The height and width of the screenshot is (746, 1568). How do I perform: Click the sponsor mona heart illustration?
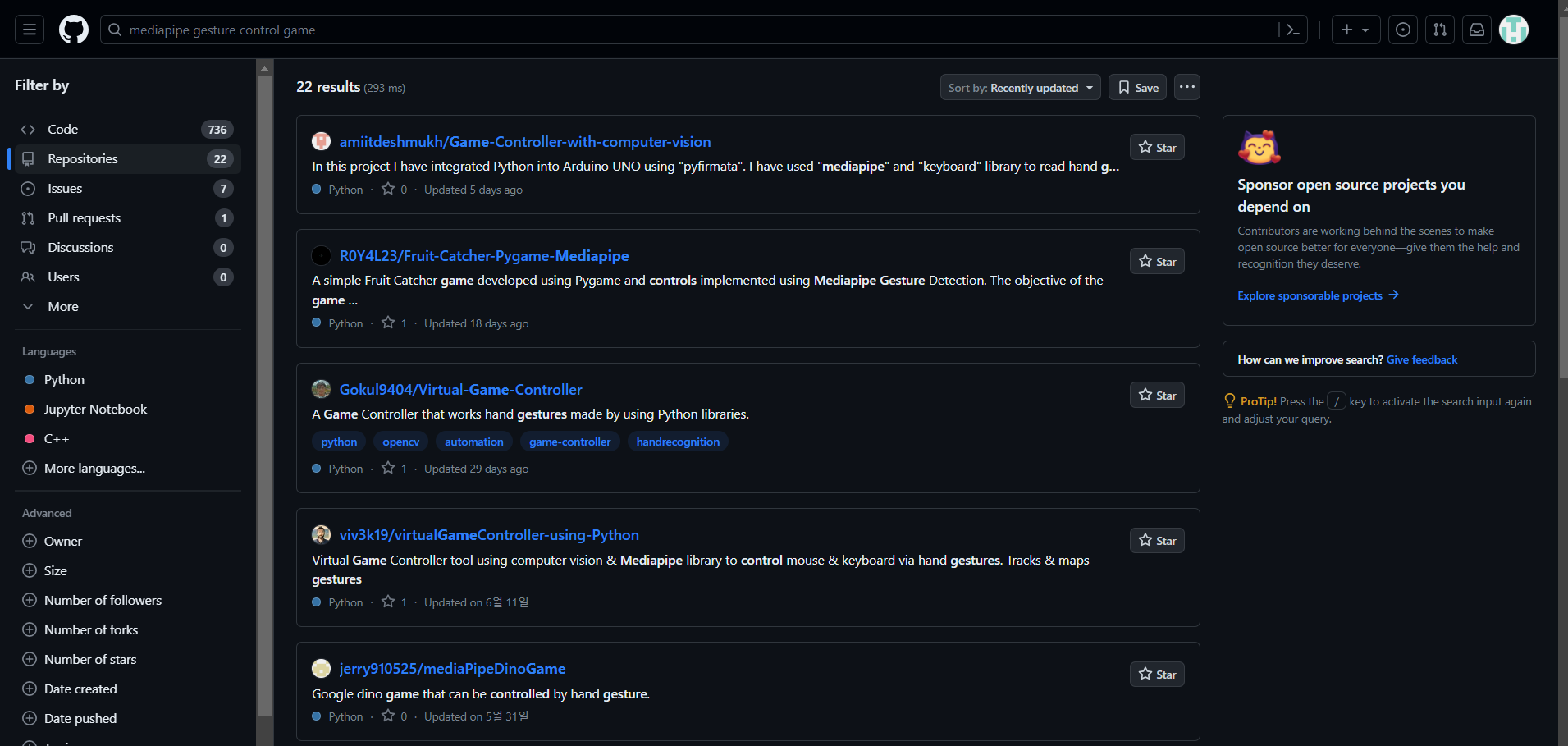click(1259, 149)
